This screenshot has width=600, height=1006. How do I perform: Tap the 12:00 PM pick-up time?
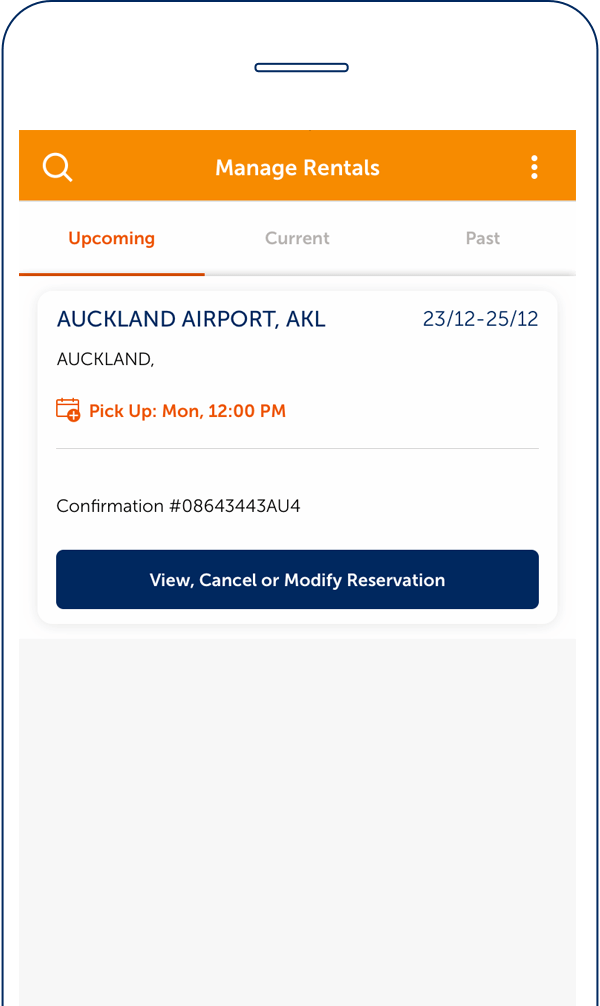pyautogui.click(x=247, y=411)
